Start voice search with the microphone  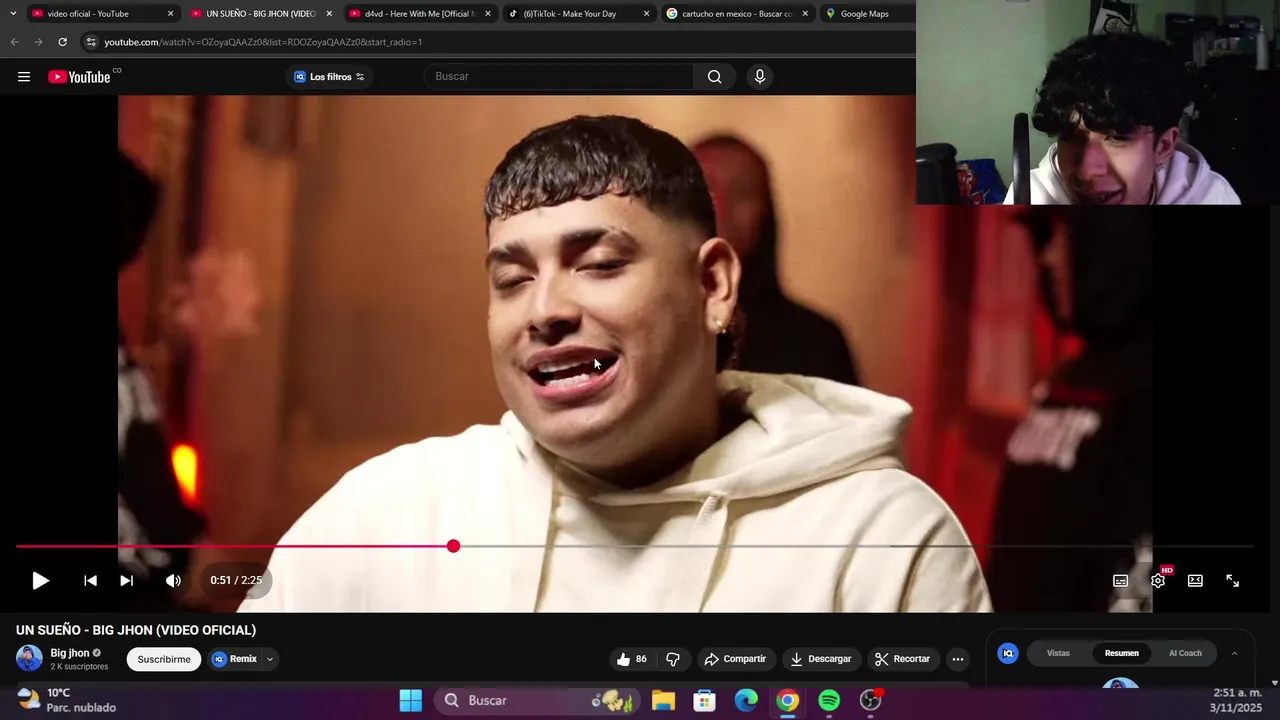click(760, 77)
